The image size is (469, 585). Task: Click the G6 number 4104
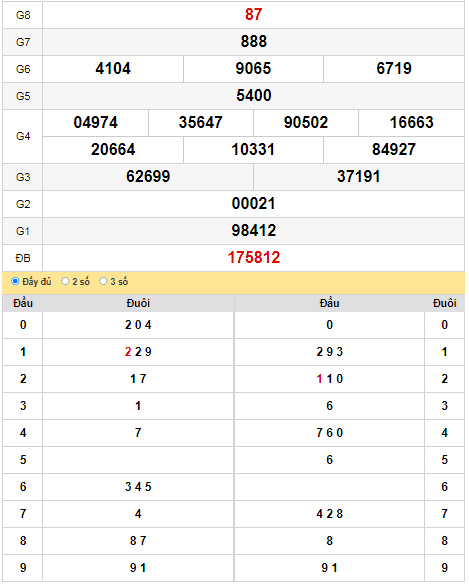pos(113,69)
